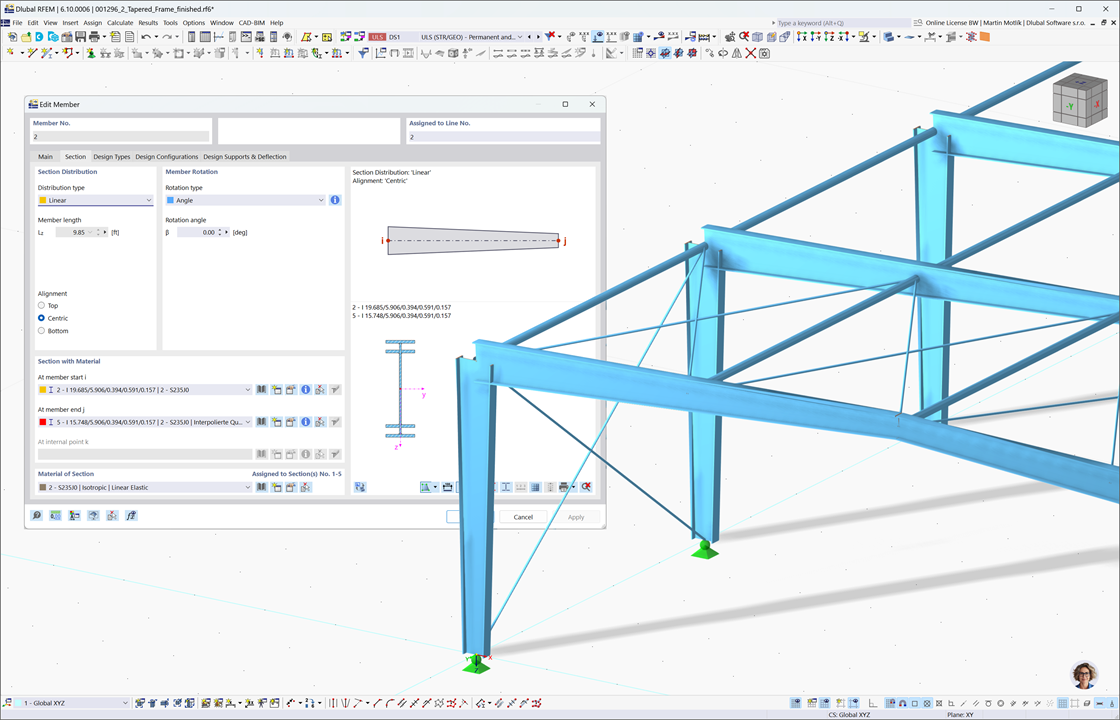Click the red delete-section icon under the preview

coord(586,487)
